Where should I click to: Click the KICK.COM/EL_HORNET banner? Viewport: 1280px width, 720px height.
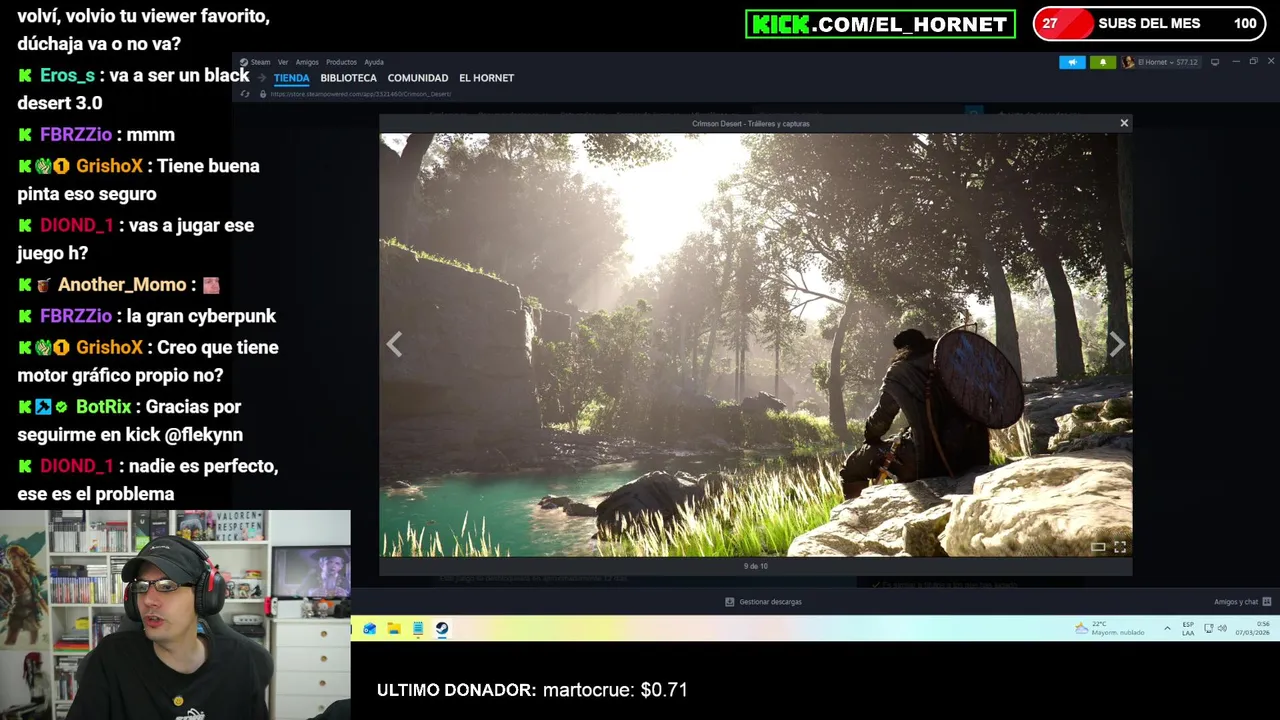tap(880, 24)
